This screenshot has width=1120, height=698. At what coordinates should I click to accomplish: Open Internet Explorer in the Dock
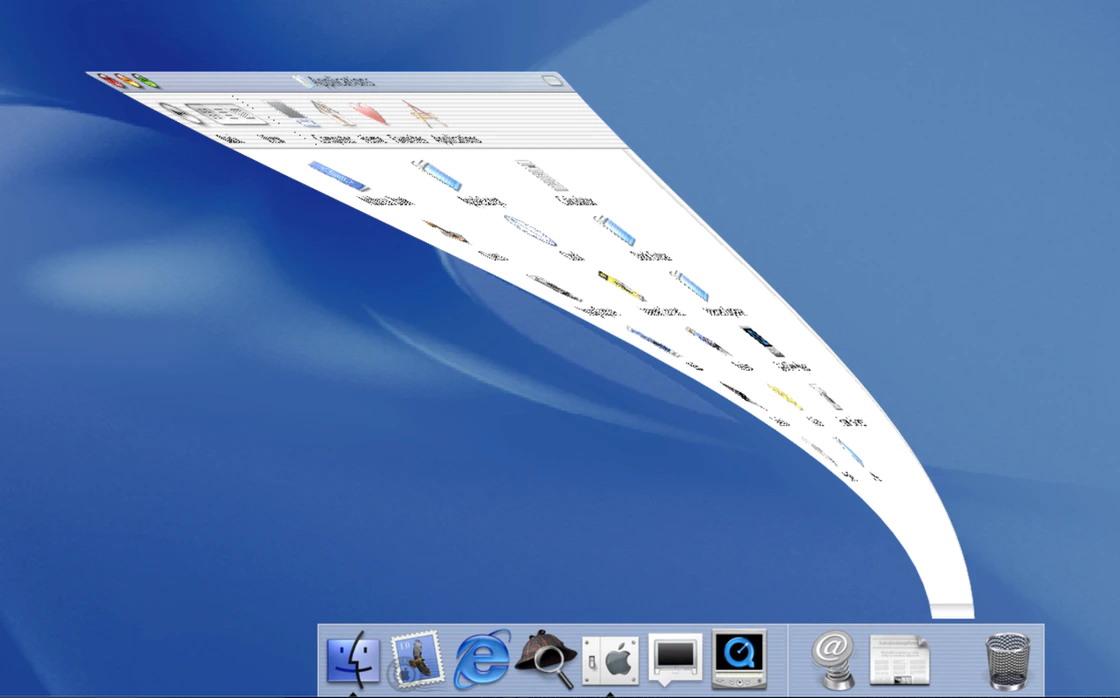[482, 661]
